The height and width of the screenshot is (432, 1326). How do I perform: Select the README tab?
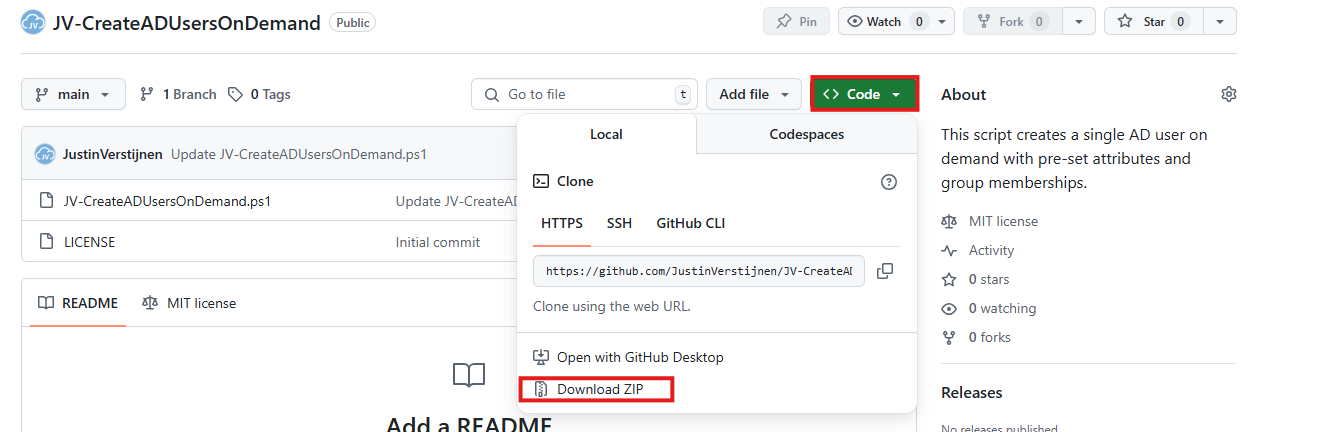pyautogui.click(x=78, y=303)
